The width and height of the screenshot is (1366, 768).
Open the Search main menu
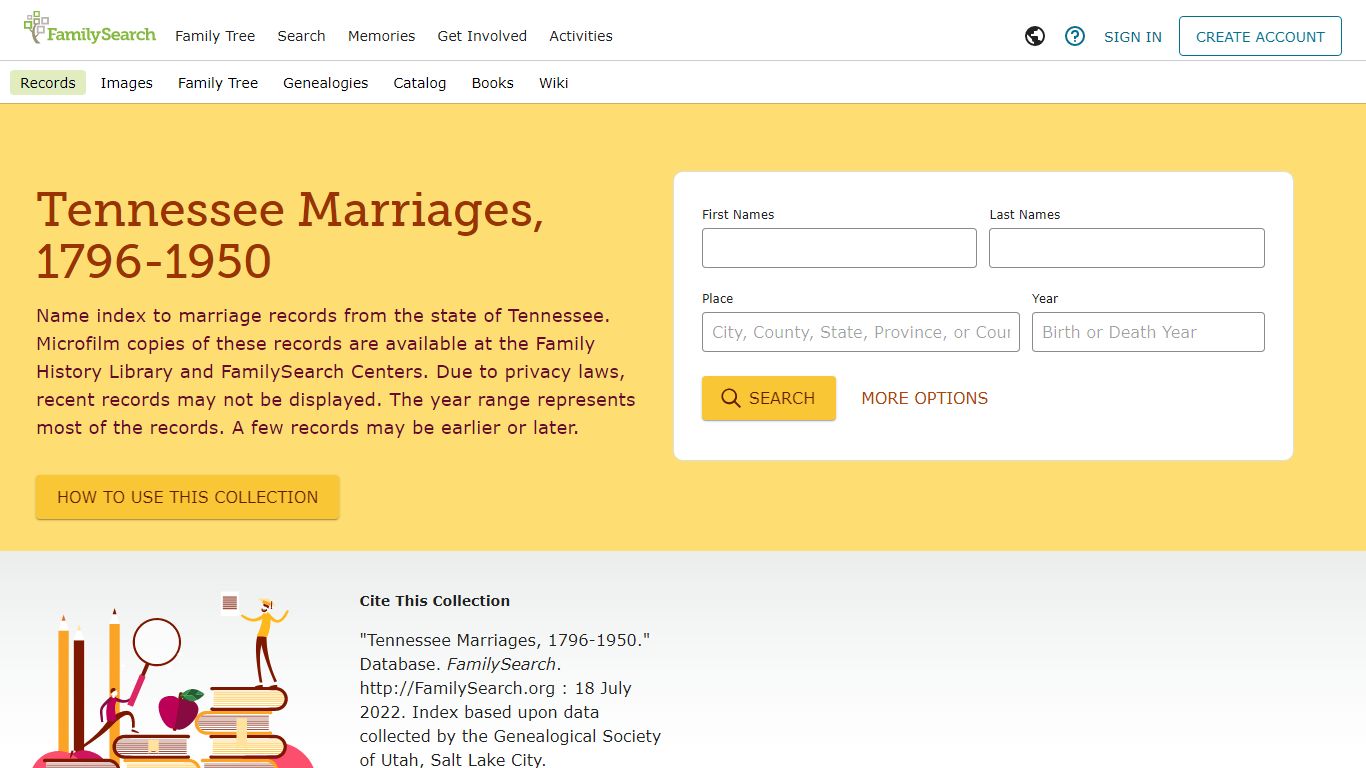click(x=301, y=36)
